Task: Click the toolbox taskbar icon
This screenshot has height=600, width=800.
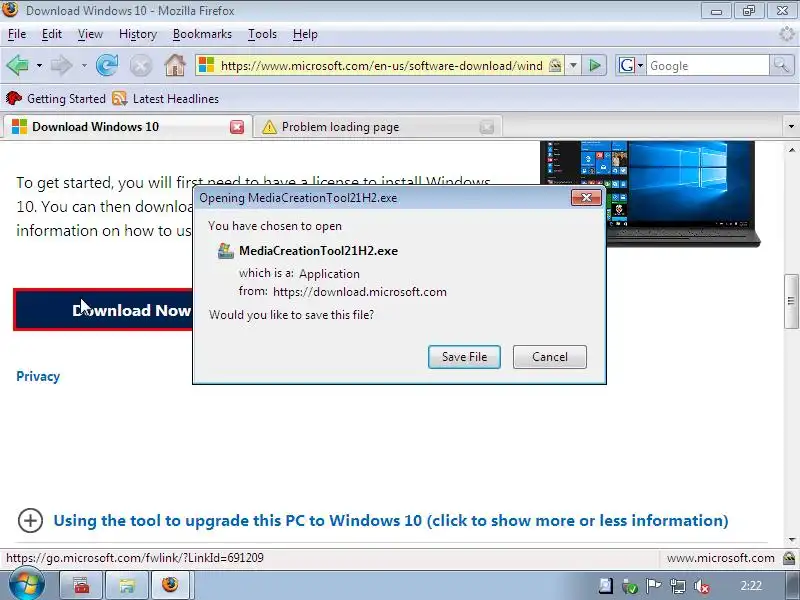Action: click(81, 585)
